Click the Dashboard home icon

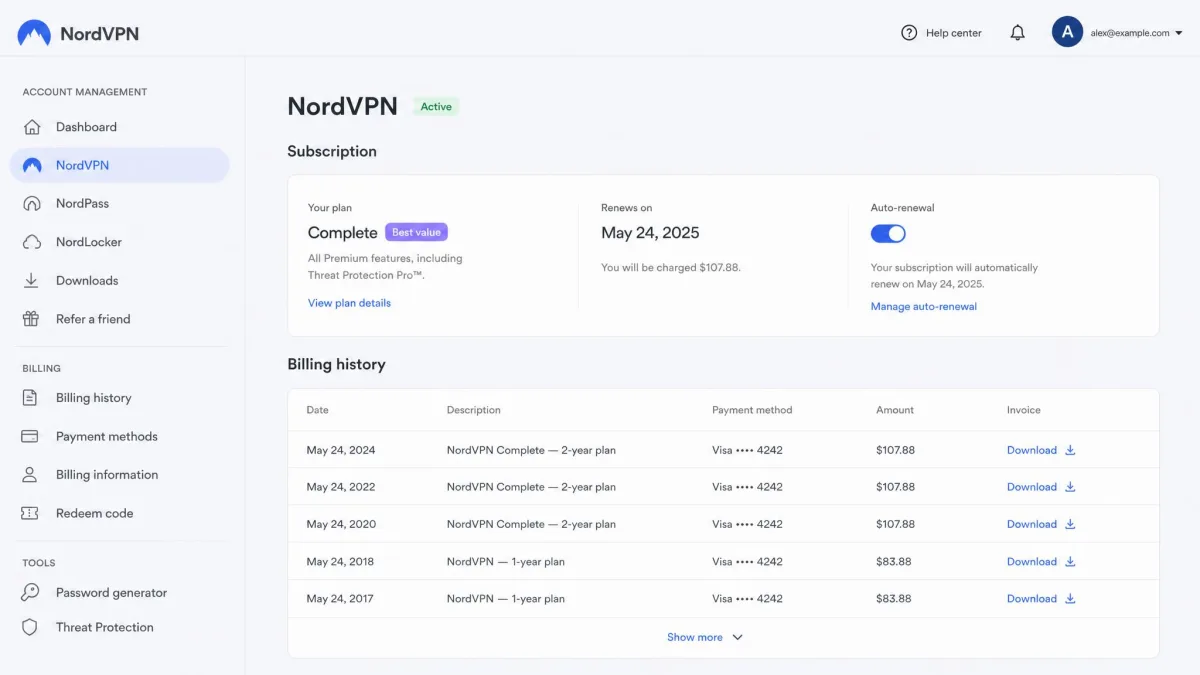coord(32,127)
